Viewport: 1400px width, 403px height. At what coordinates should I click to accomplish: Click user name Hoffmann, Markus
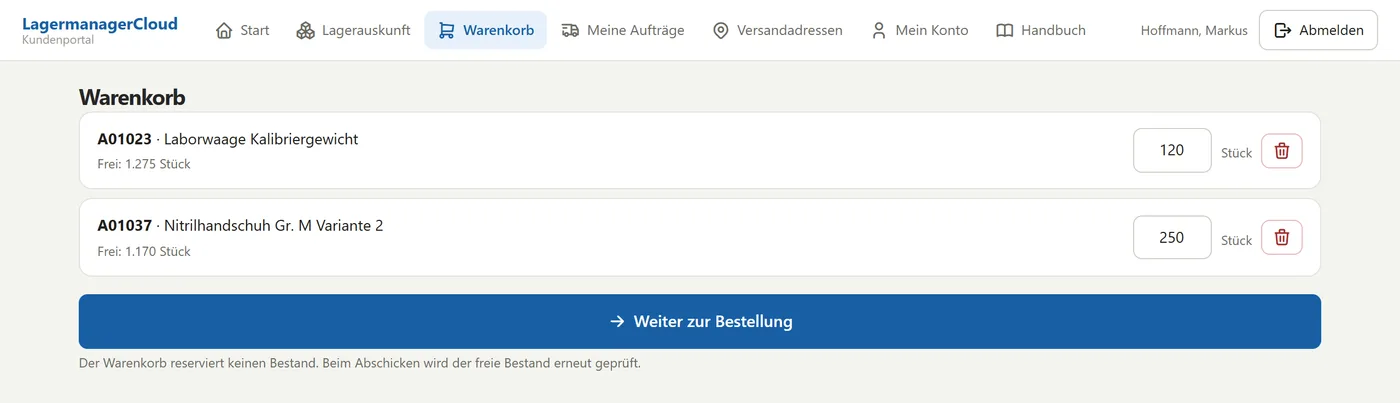[x=1194, y=30]
